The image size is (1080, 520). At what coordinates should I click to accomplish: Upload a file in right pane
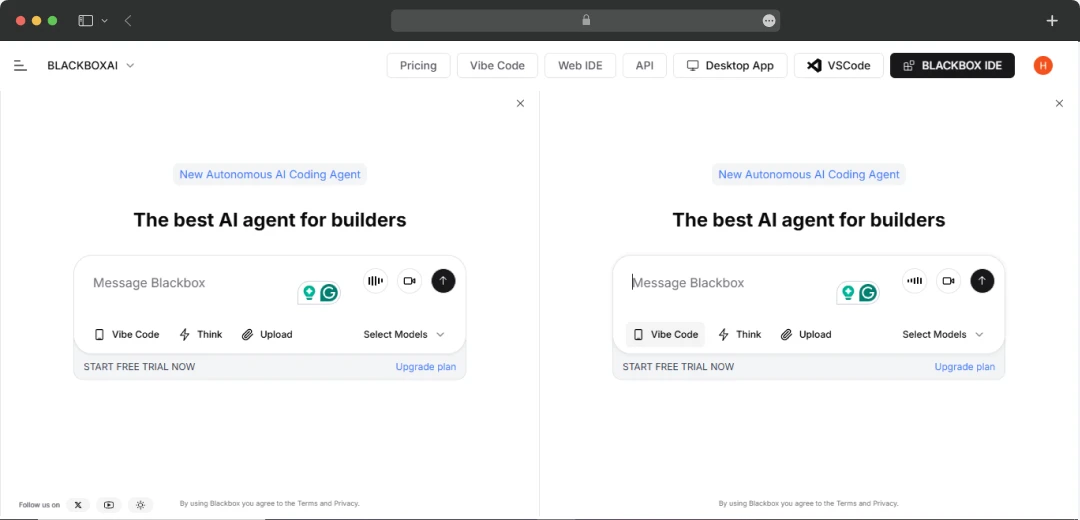806,335
